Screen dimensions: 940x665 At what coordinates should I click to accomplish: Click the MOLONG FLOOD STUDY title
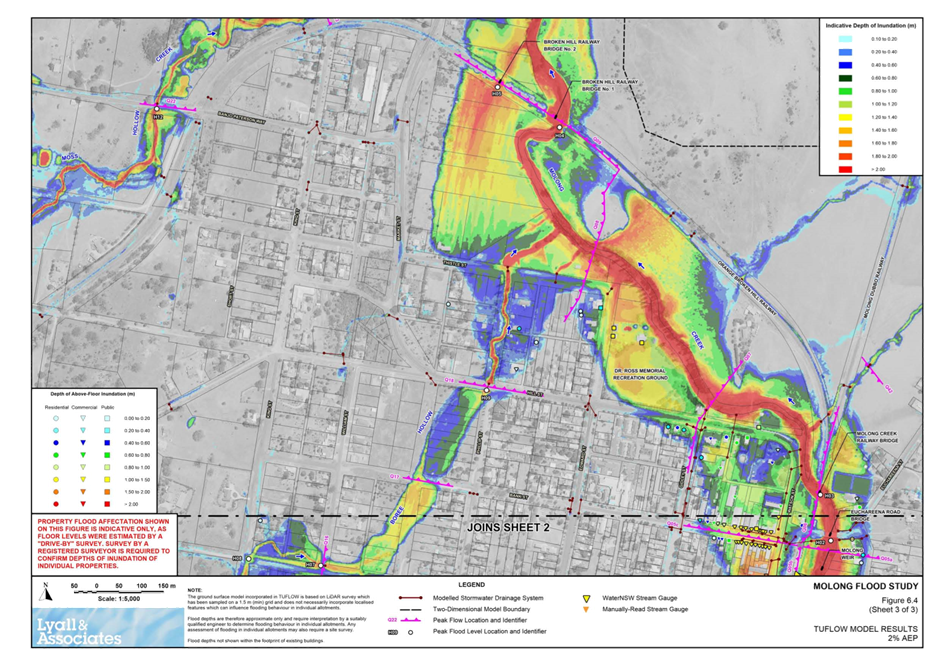865,586
